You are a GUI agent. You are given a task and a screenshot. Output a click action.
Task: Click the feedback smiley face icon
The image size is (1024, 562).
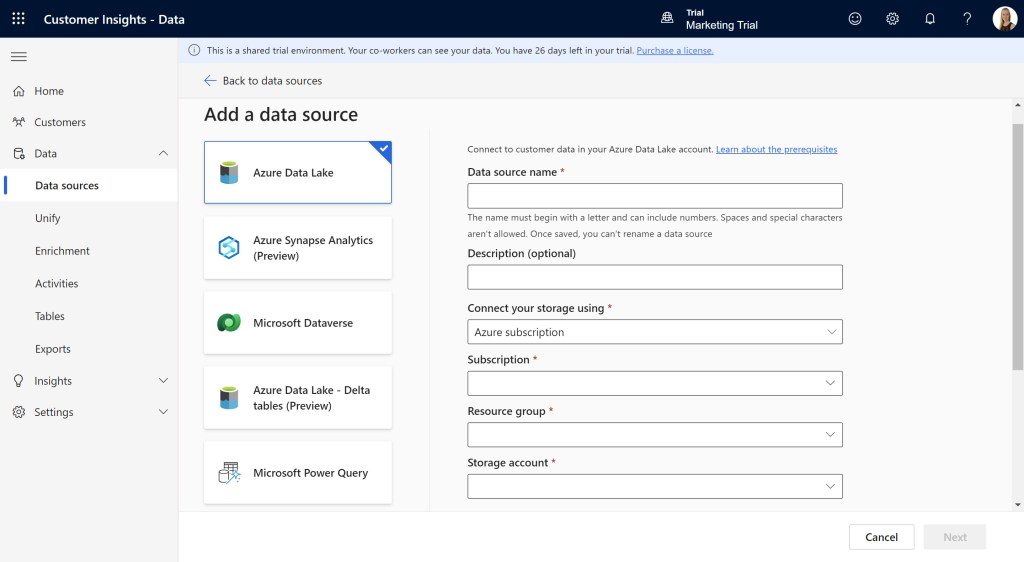tap(854, 19)
